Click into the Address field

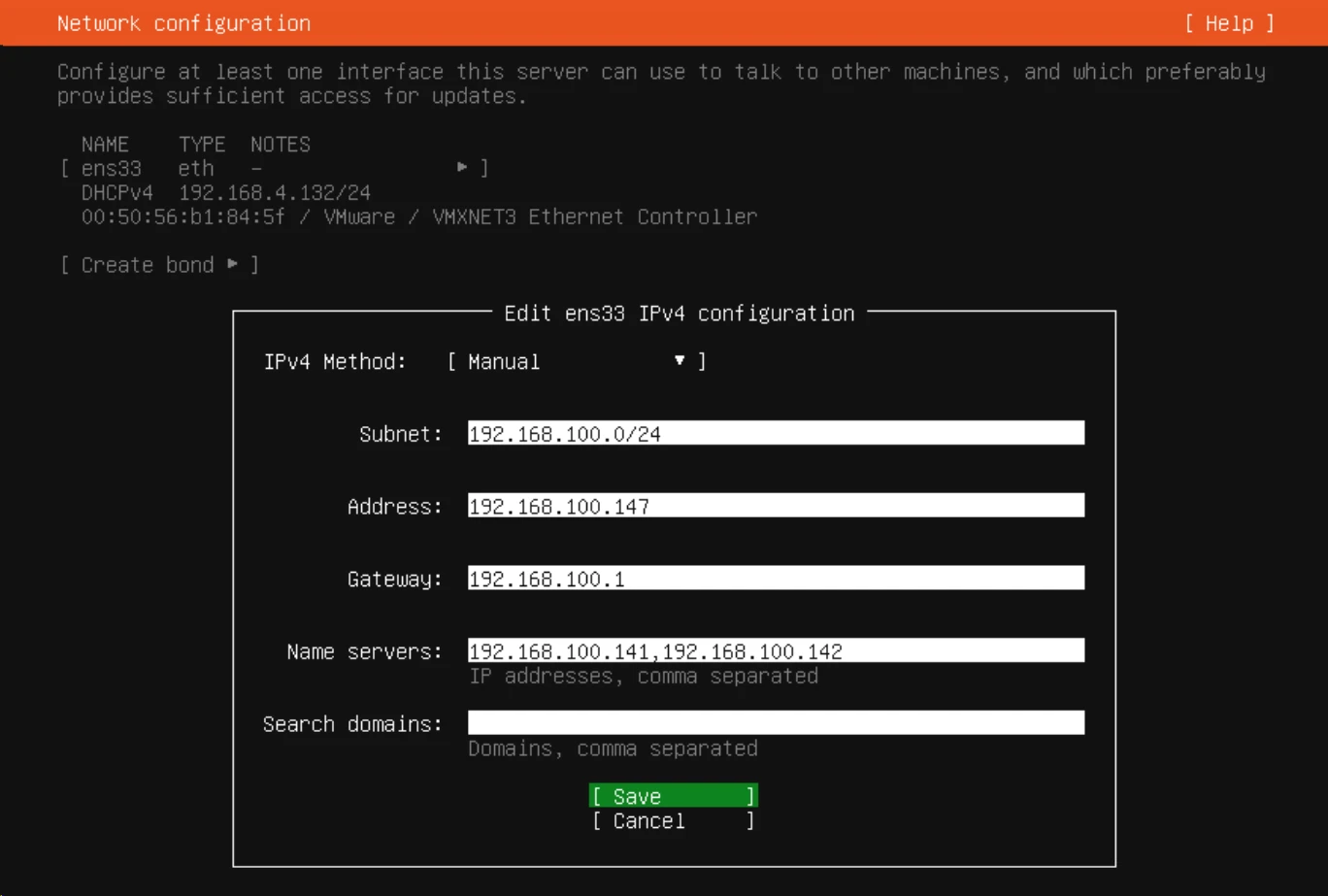tap(775, 506)
